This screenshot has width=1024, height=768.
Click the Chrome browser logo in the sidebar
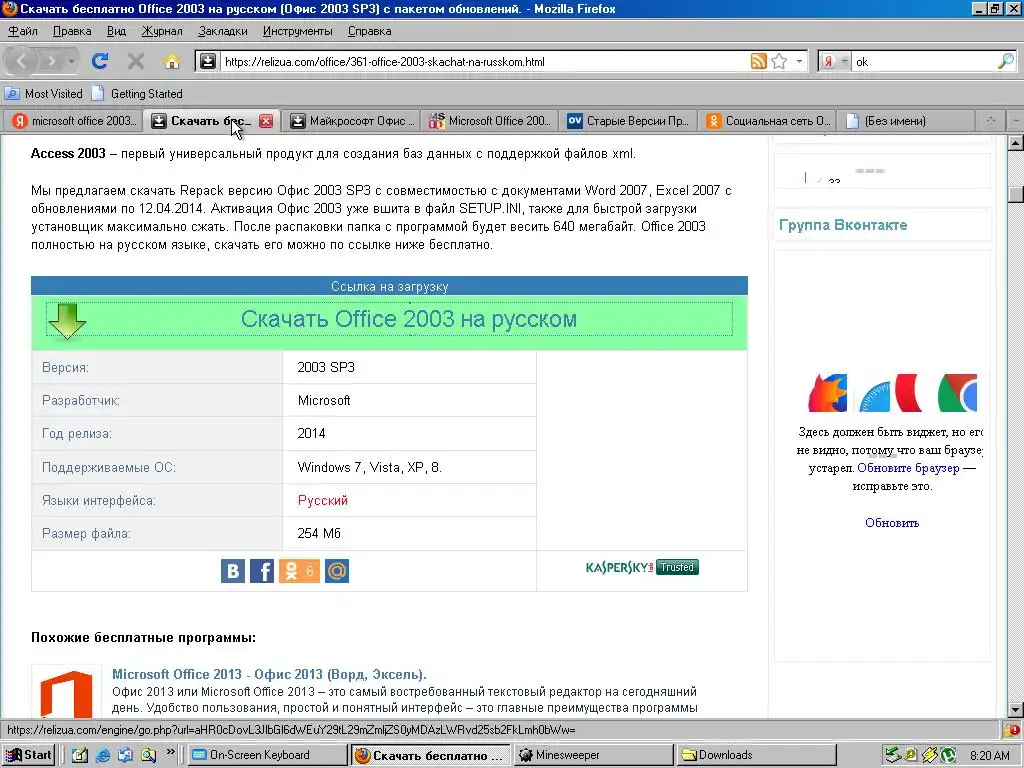[957, 392]
